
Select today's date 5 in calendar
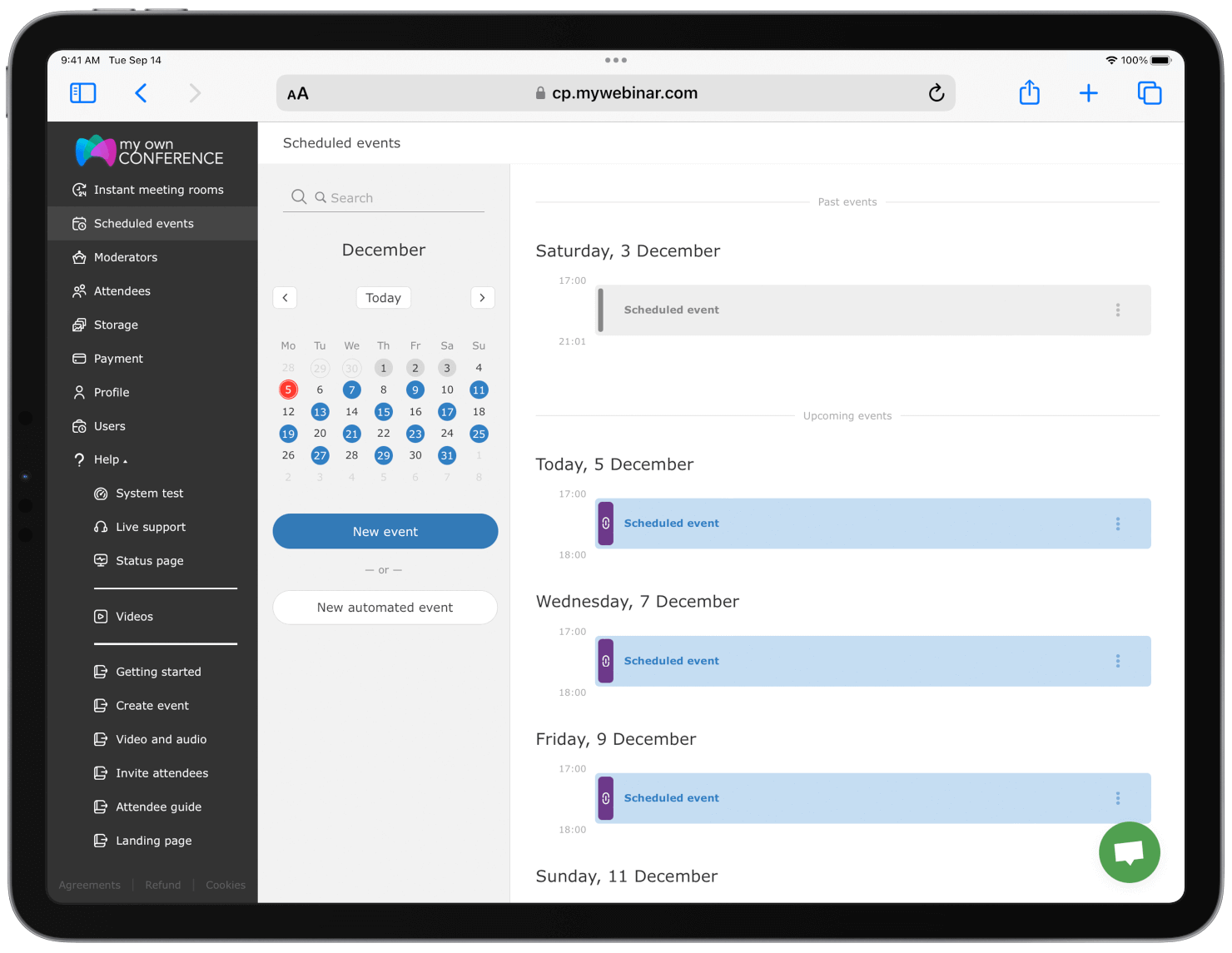click(x=288, y=390)
